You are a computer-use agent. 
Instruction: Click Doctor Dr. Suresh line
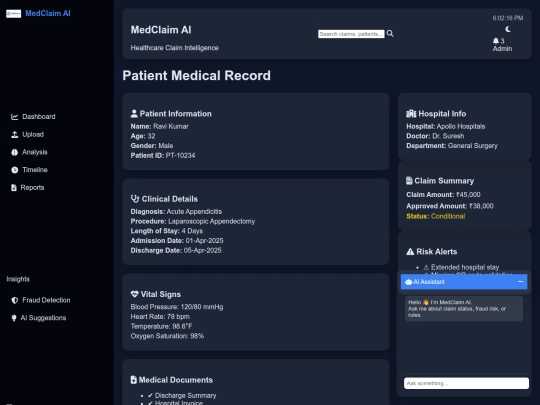[435, 136]
